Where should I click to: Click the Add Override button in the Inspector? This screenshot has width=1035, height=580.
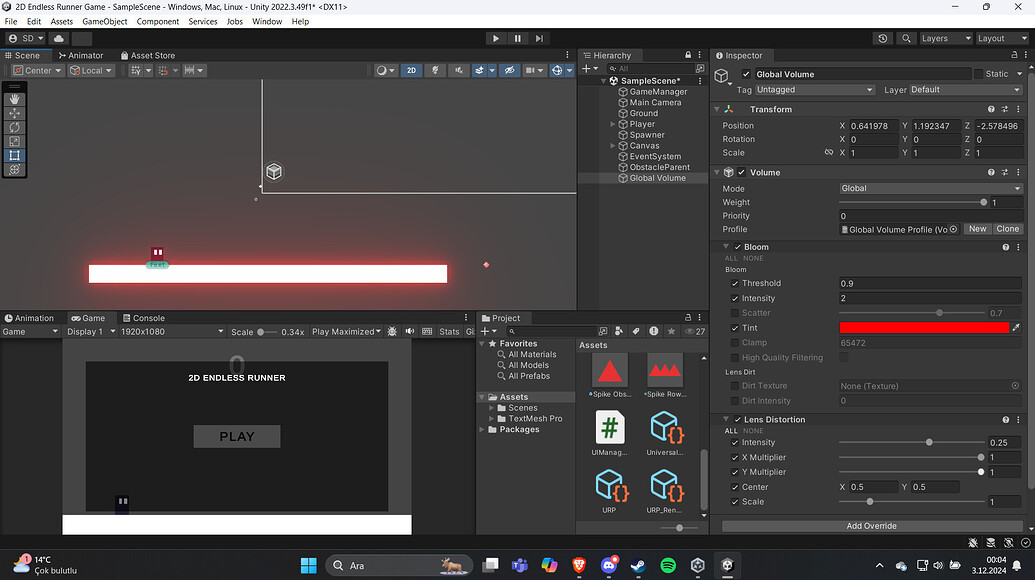click(x=871, y=525)
